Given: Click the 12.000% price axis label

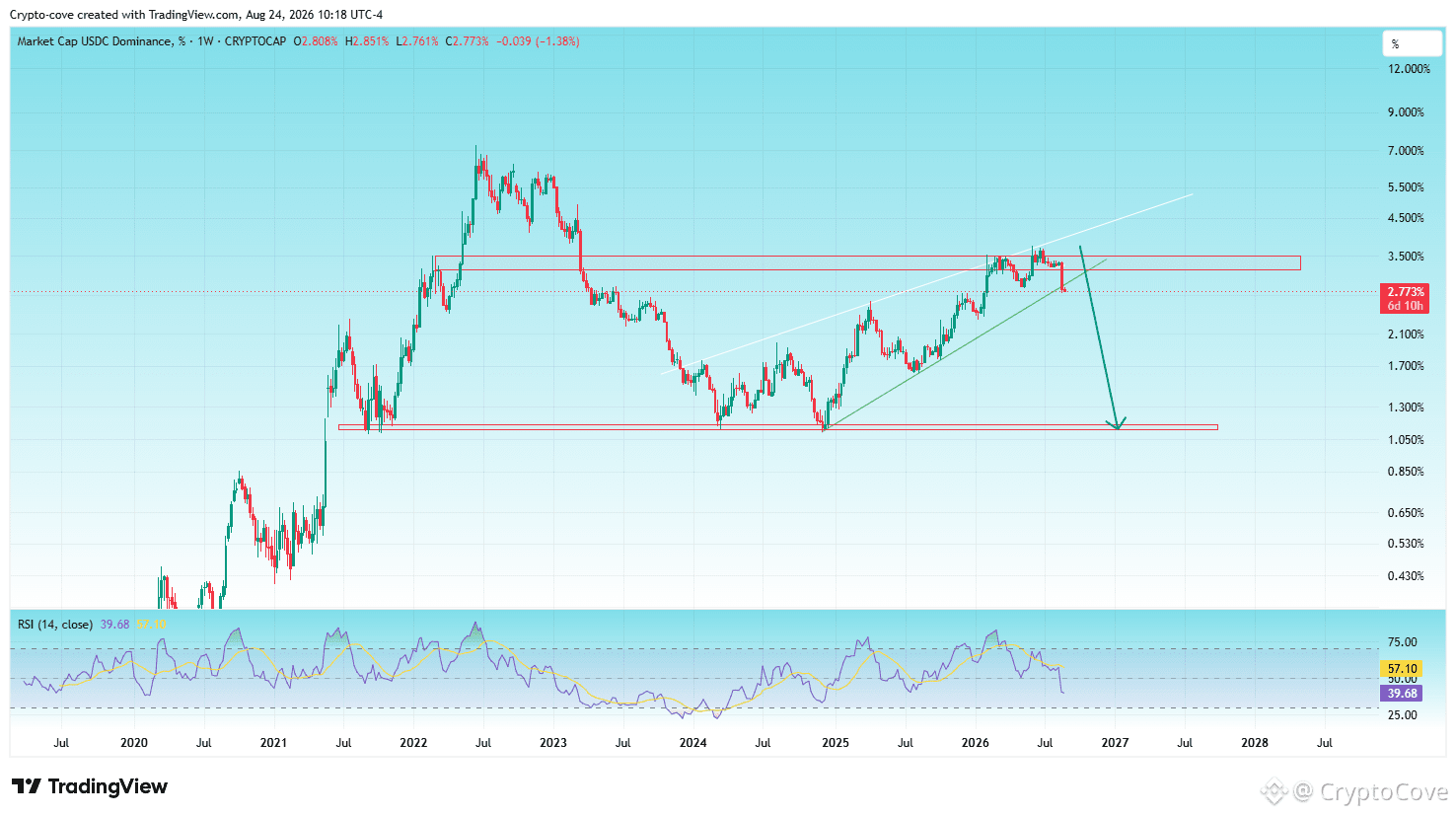Looking at the screenshot, I should [x=1409, y=69].
